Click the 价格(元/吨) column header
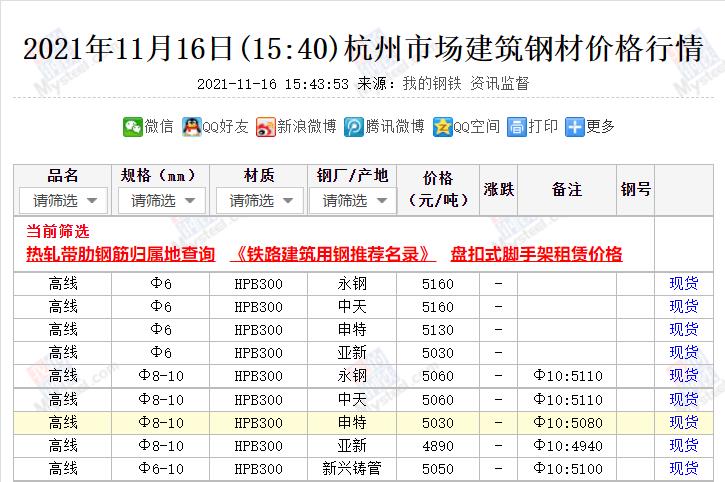 438,190
